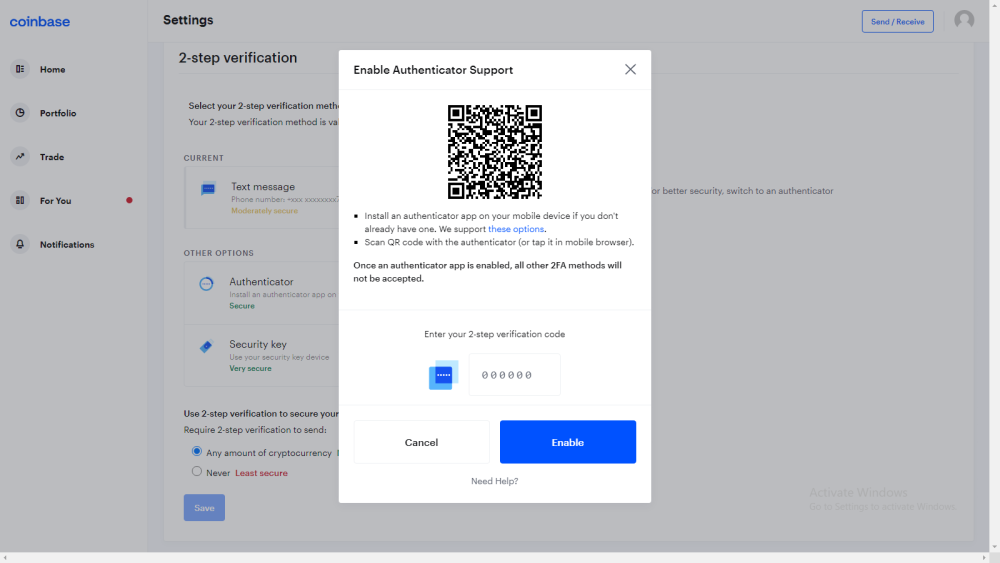
Task: Go to For You in the sidebar
Action: (x=55, y=201)
